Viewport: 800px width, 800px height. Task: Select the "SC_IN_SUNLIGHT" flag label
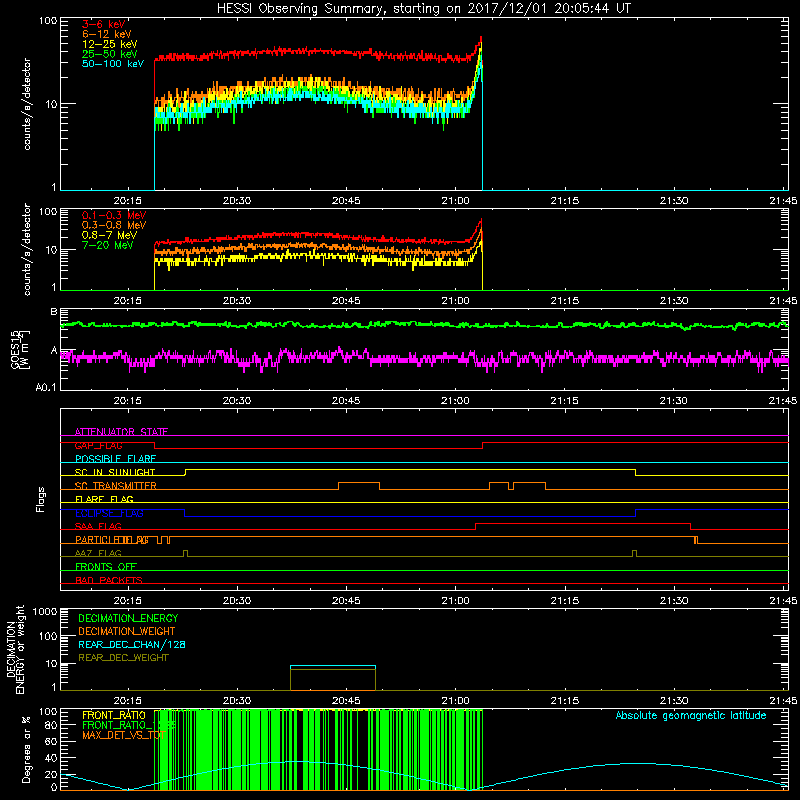click(115, 472)
